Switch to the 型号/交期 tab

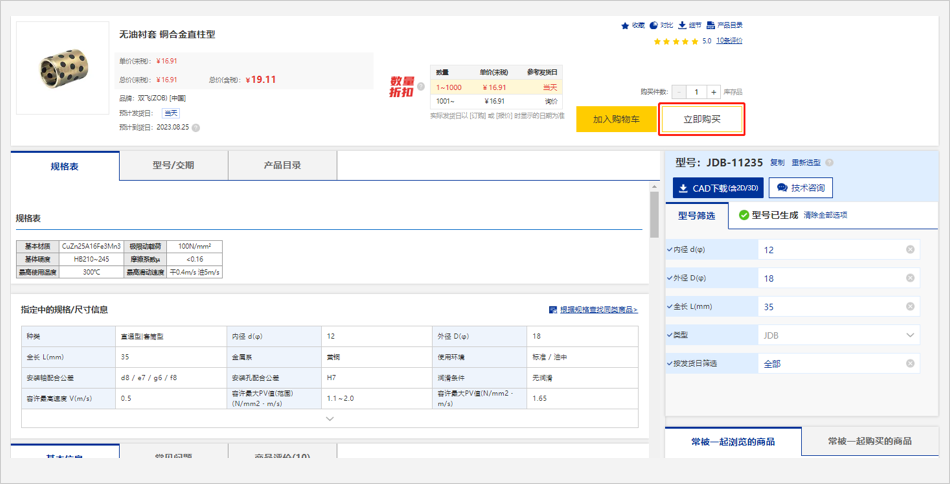coord(173,165)
